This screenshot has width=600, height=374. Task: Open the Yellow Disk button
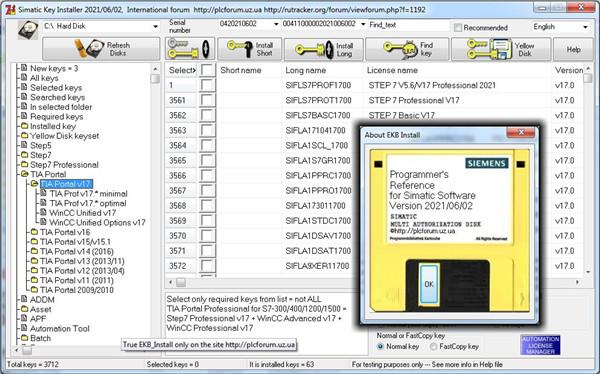[501, 49]
